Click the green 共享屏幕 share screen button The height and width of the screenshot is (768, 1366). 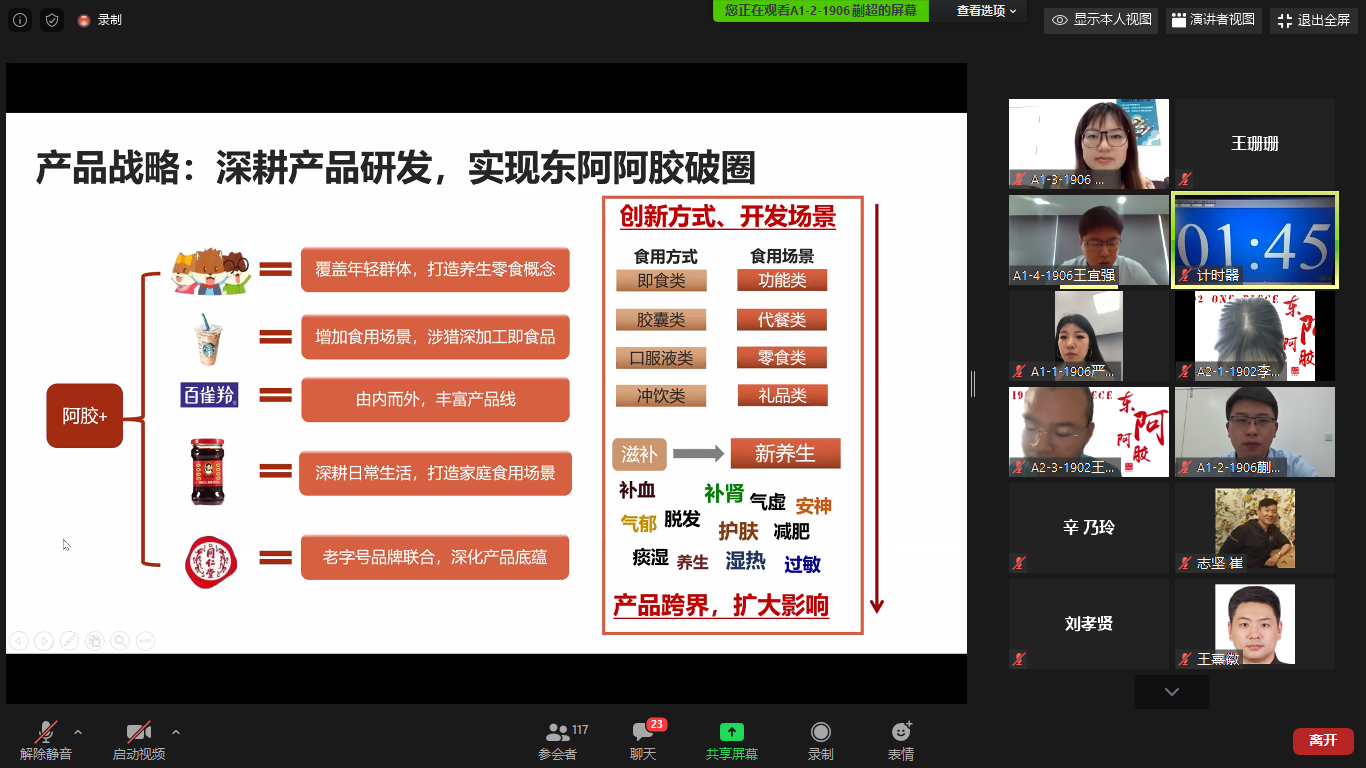click(732, 741)
